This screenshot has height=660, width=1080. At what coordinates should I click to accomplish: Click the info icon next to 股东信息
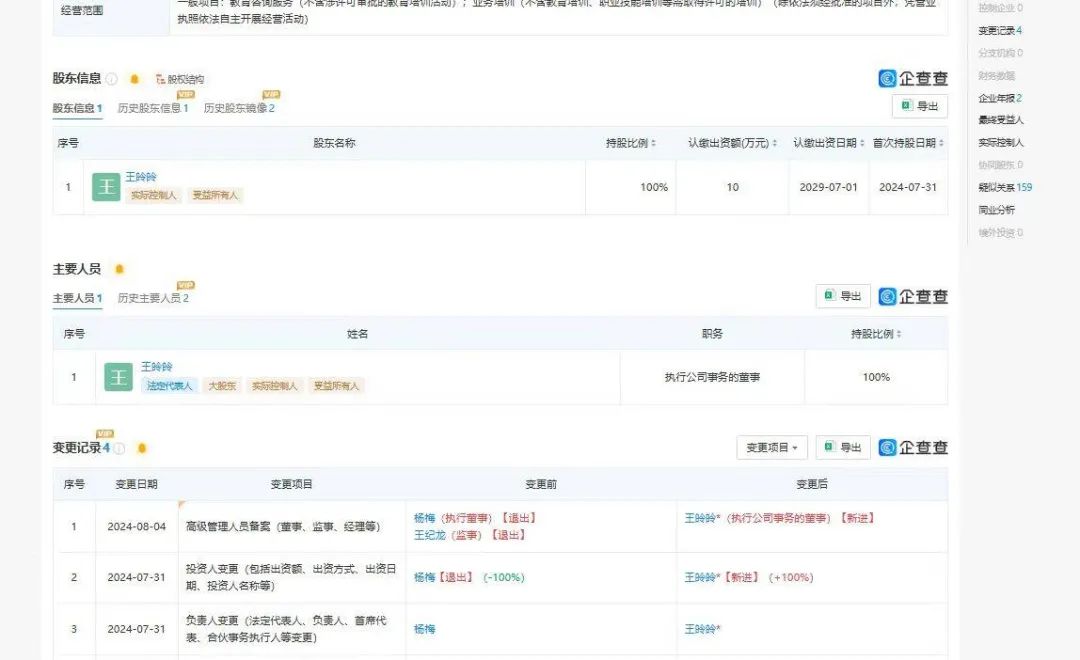point(112,79)
